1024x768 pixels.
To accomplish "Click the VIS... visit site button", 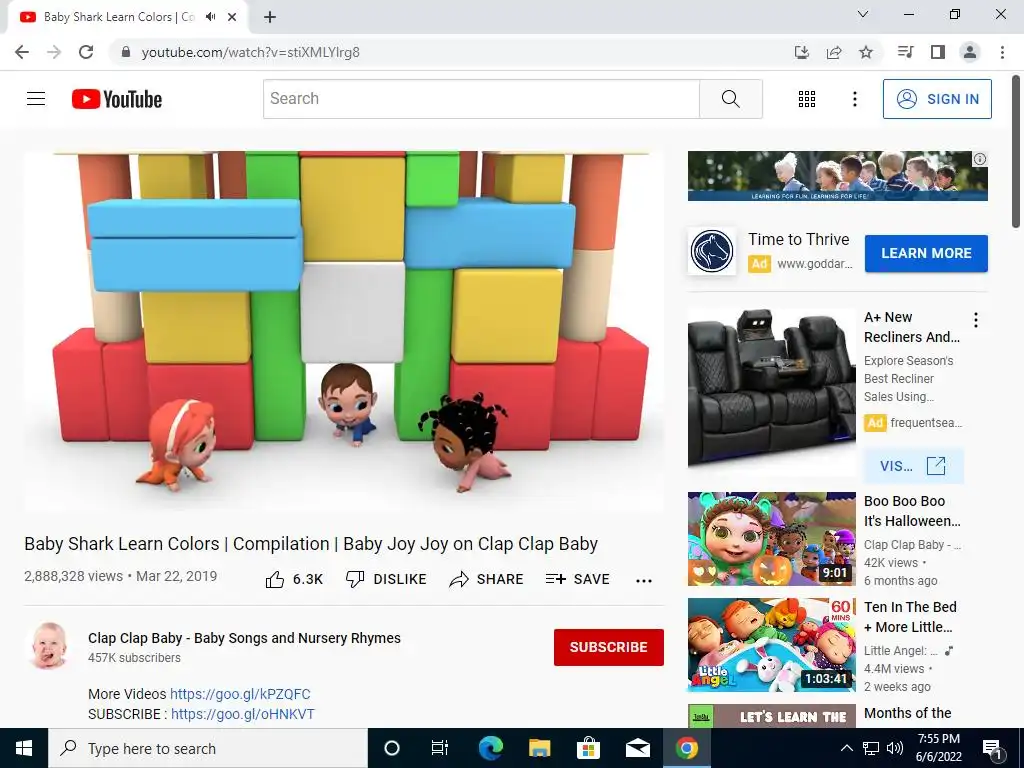I will tap(913, 466).
